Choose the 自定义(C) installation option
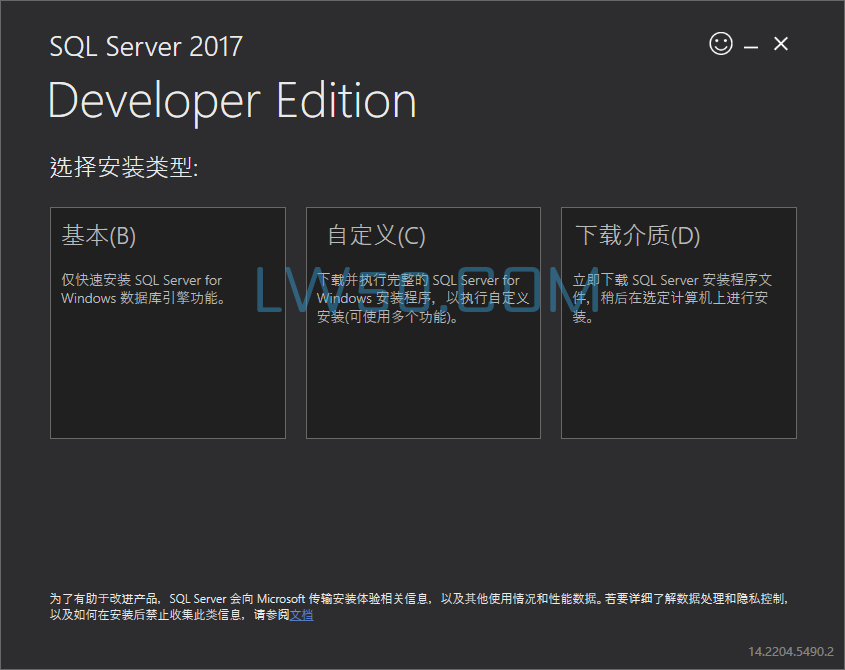 pyautogui.click(x=423, y=322)
